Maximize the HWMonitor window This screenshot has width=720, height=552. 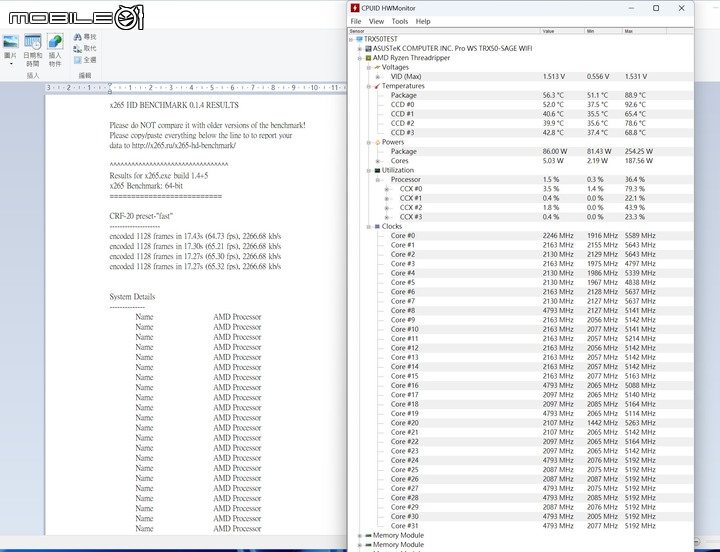click(x=656, y=8)
